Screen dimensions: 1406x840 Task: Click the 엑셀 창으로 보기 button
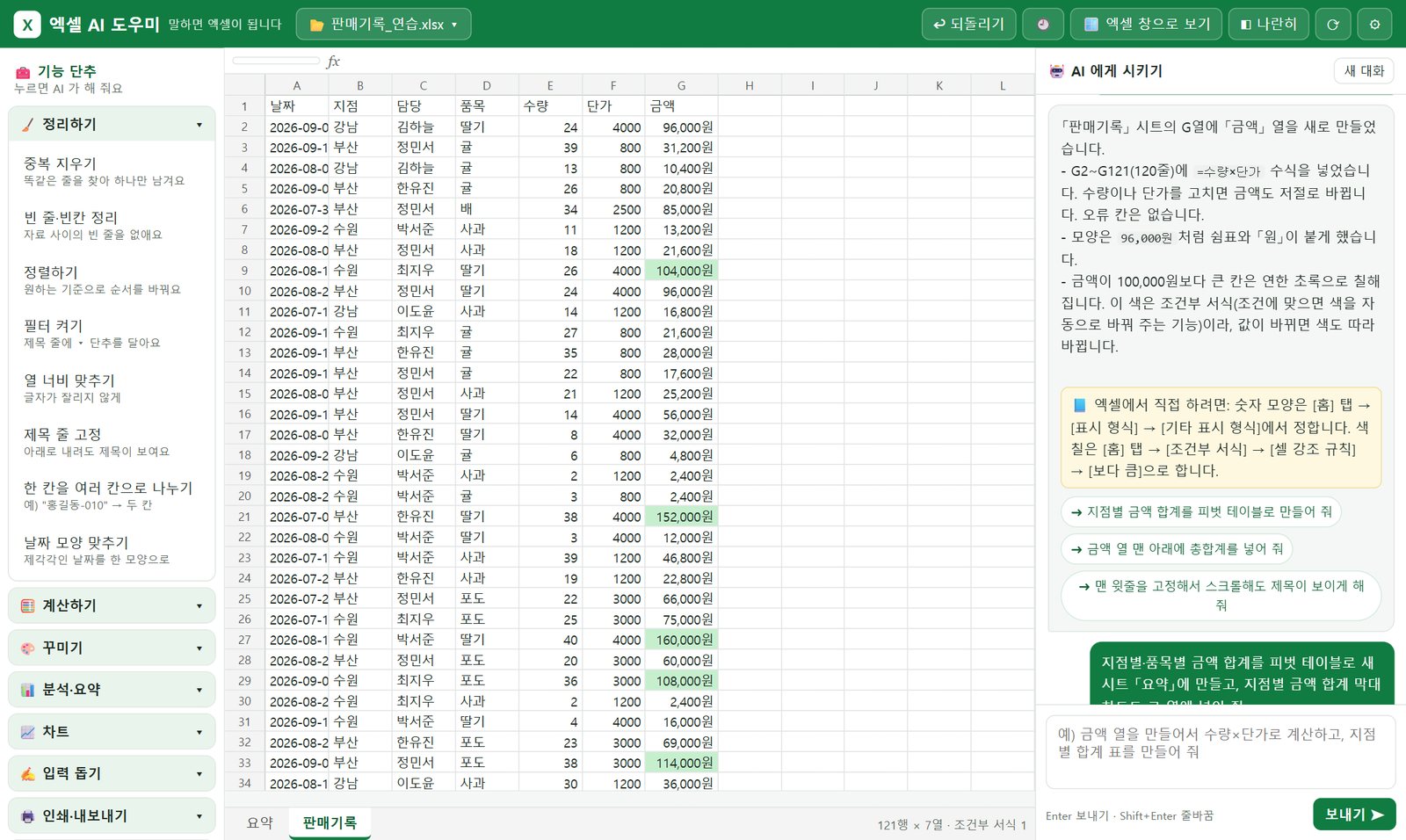[1146, 24]
